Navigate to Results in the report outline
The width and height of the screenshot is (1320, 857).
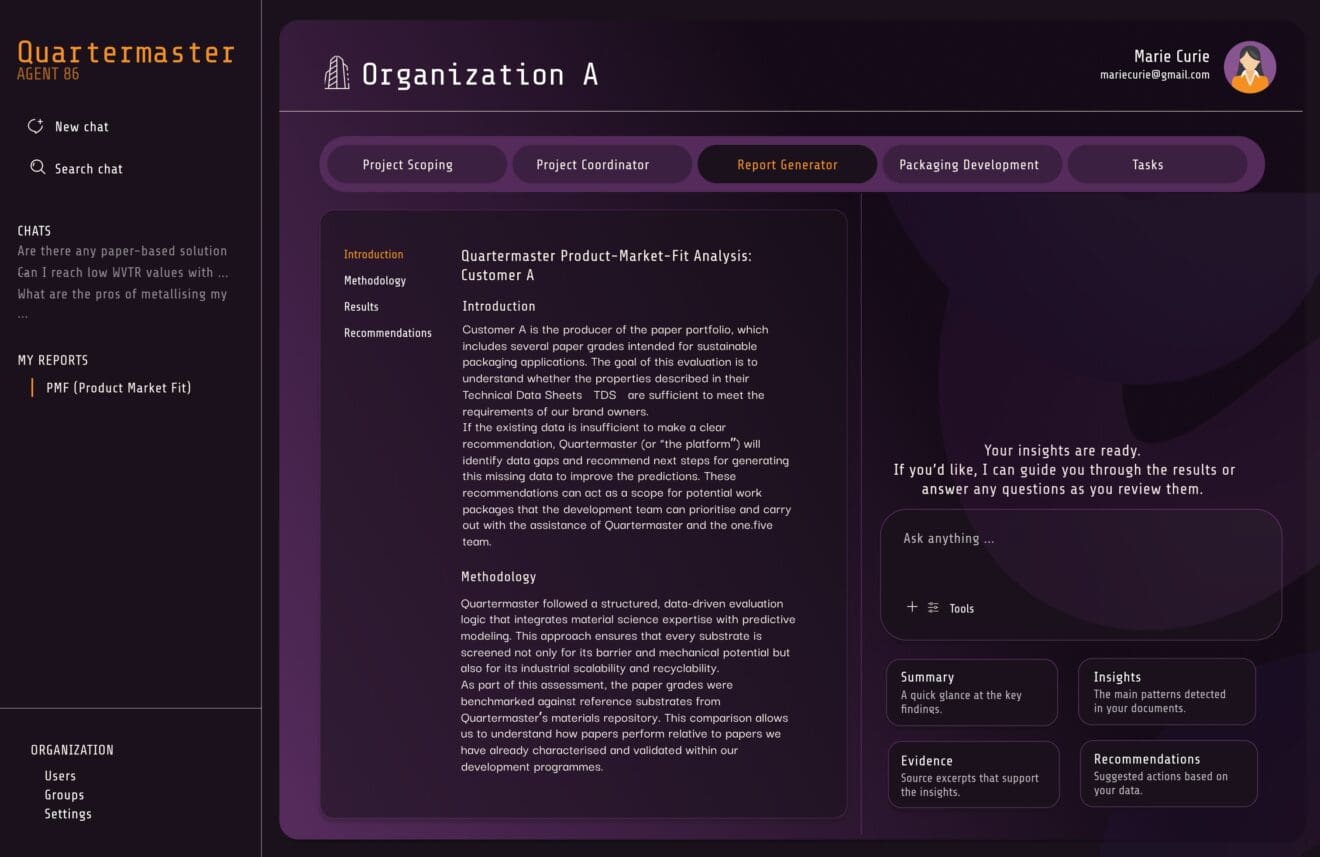361,307
